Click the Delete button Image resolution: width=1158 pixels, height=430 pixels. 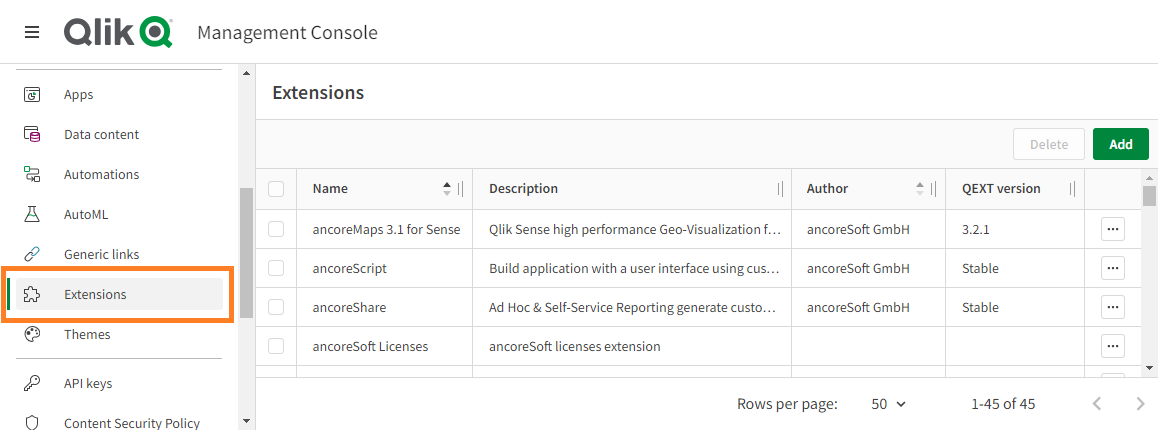point(1049,144)
